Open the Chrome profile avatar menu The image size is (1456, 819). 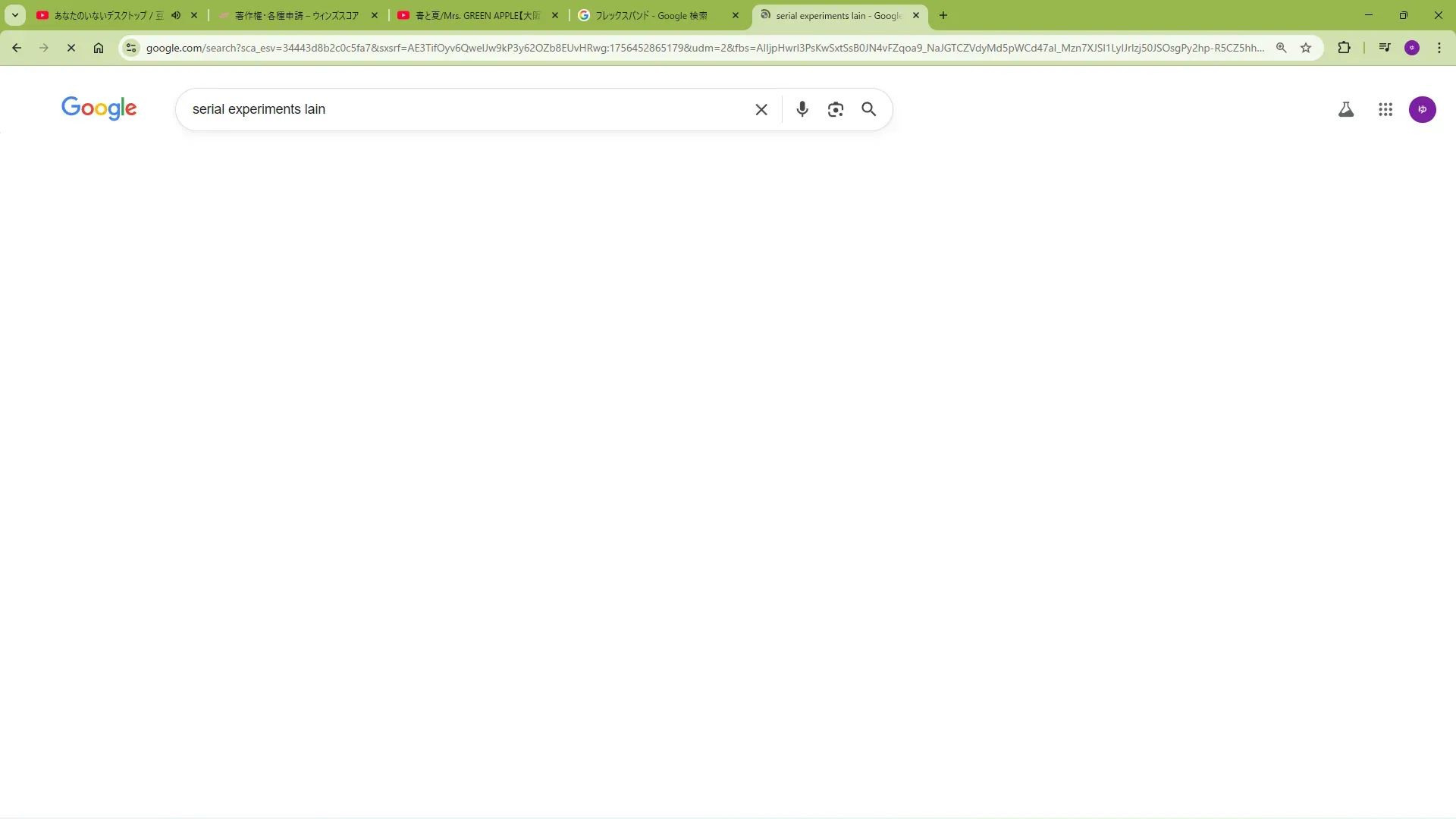(1411, 48)
